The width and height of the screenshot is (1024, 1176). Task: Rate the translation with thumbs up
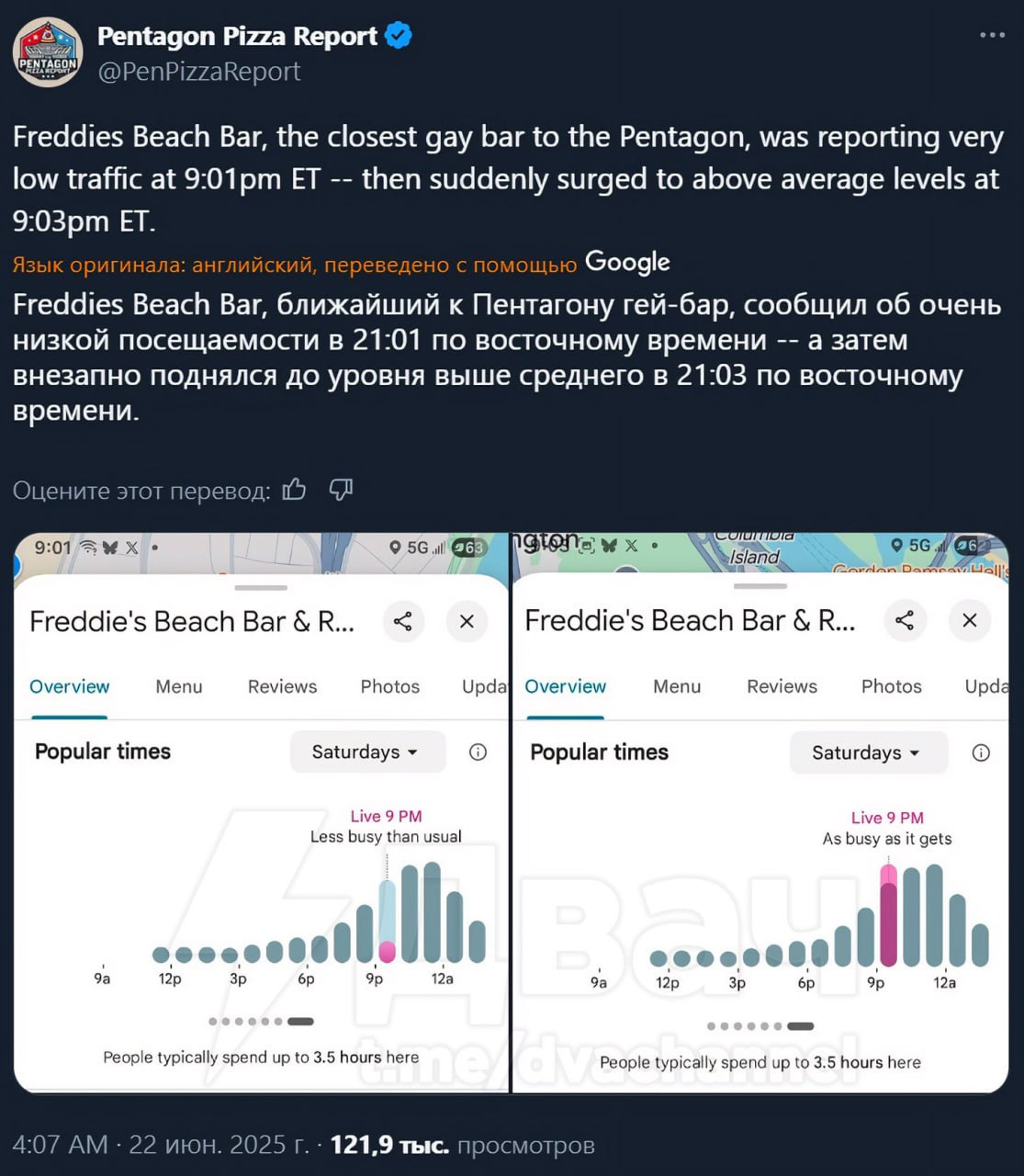(295, 490)
